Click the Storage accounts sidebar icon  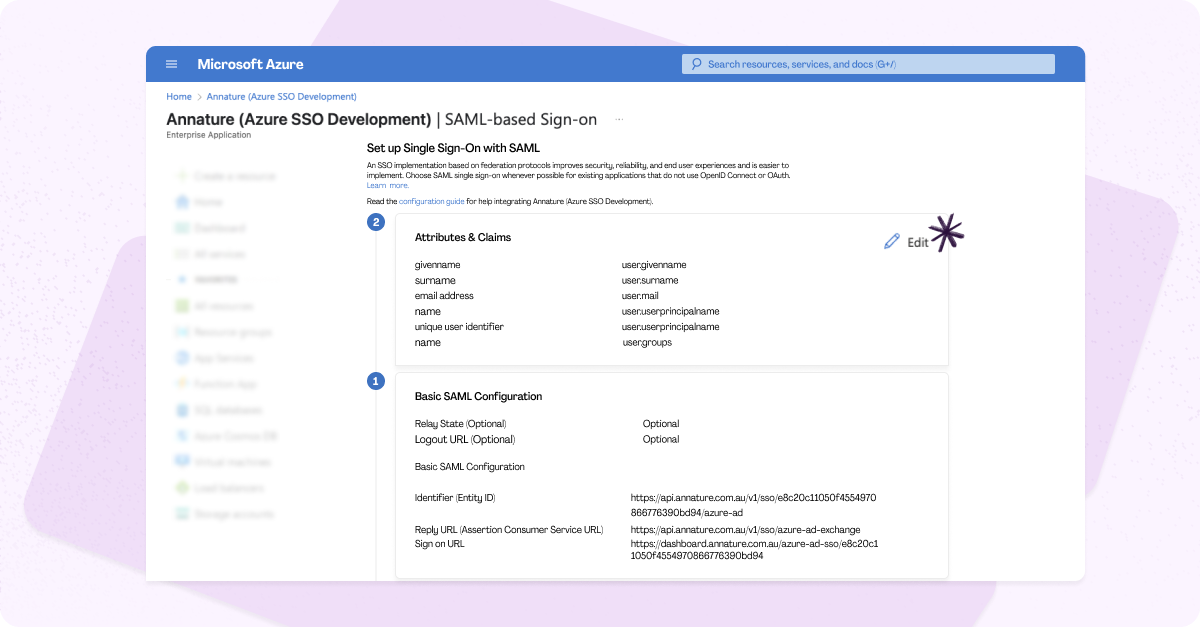[x=182, y=514]
